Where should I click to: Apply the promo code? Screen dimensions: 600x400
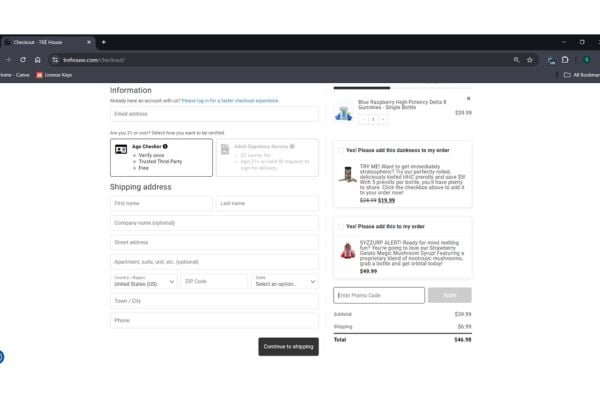[x=450, y=295]
